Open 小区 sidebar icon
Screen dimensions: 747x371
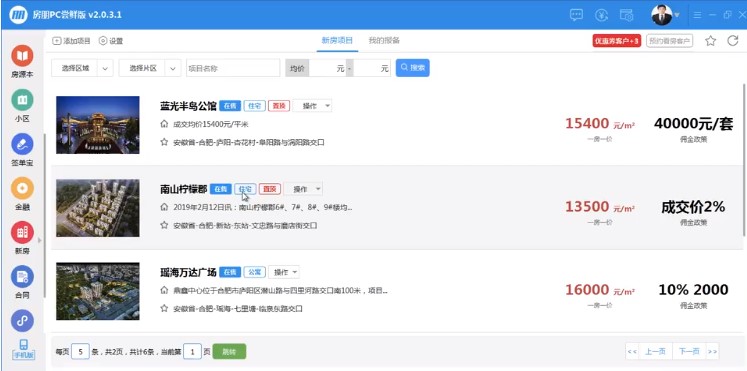tap(22, 100)
